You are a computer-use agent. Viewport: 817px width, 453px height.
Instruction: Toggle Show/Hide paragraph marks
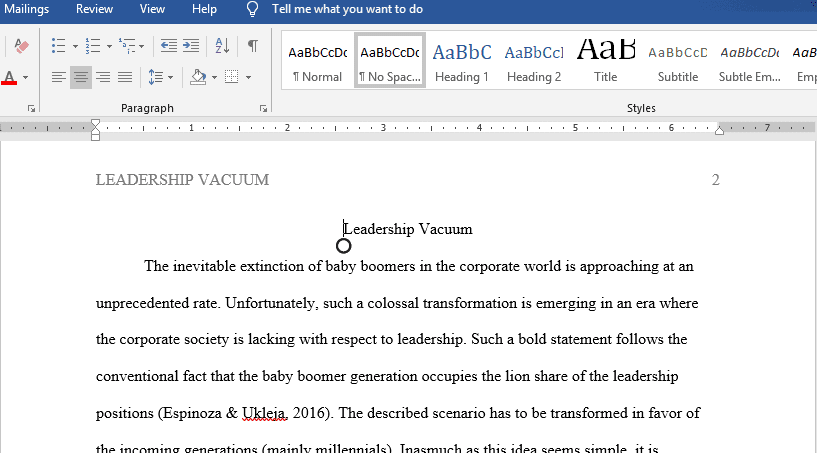[x=253, y=46]
